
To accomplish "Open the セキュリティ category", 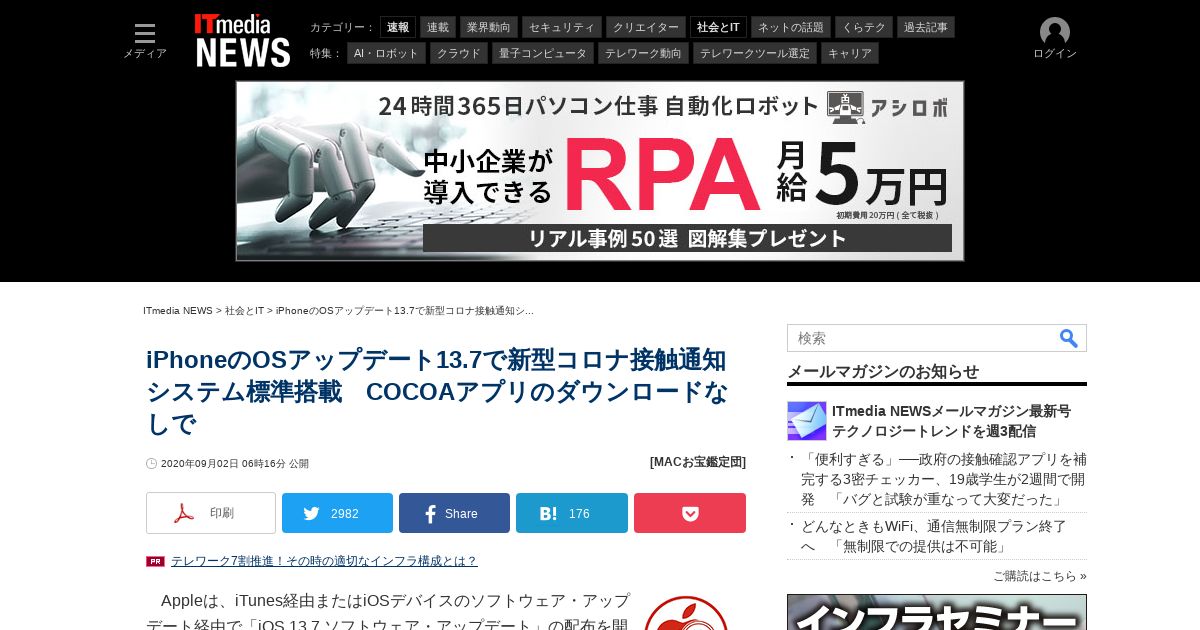I will click(562, 27).
